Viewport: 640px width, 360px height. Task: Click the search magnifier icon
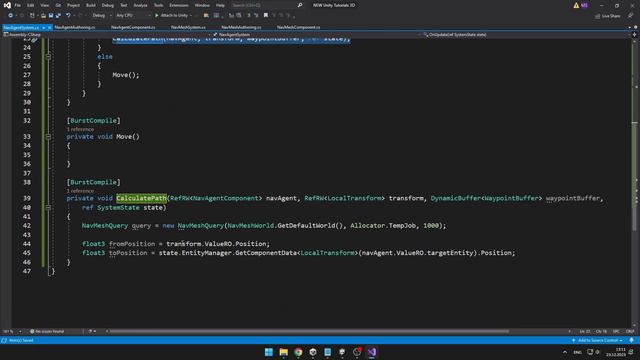300,5
